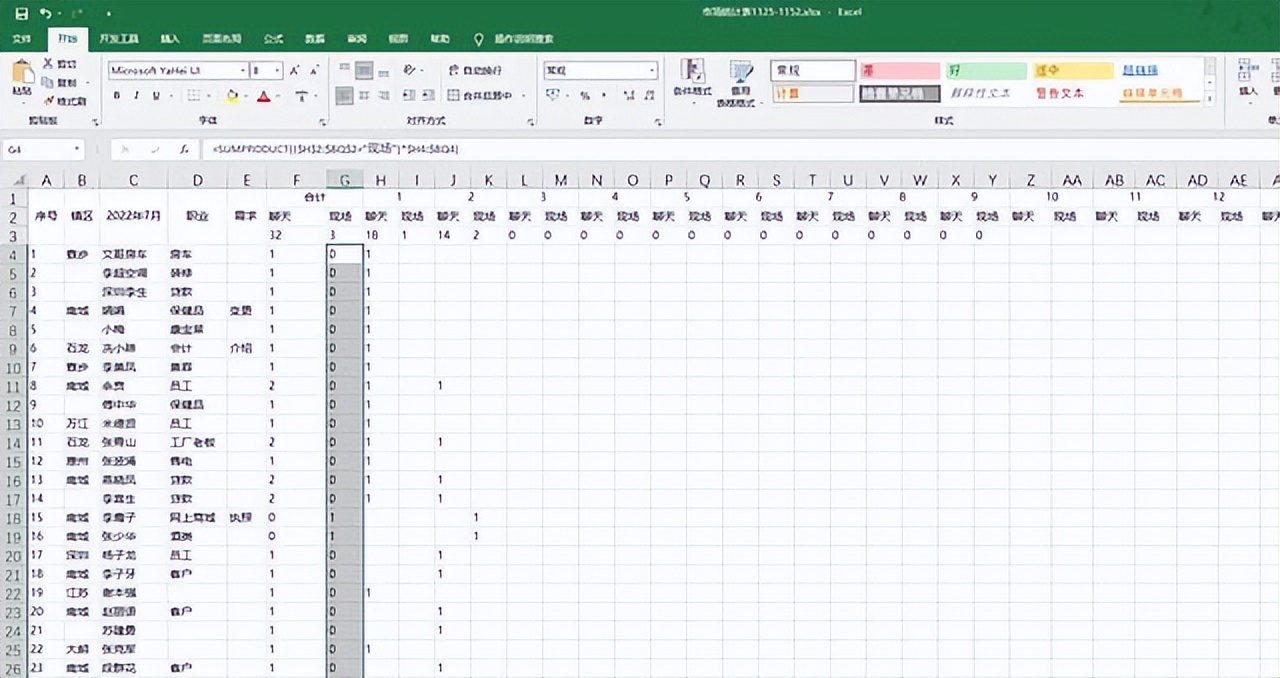Open the ribbon Insert cells button
This screenshot has height=678, width=1280.
point(1248,78)
